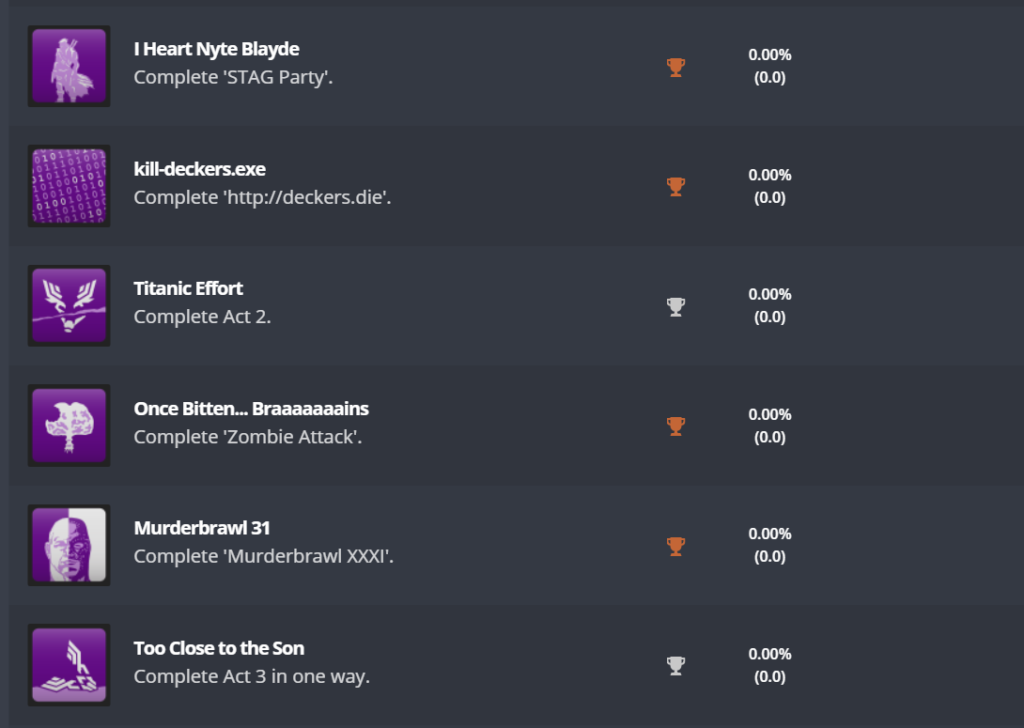Click silver trophy for Too Close to the Son
The height and width of the screenshot is (728, 1024).
coord(676,665)
